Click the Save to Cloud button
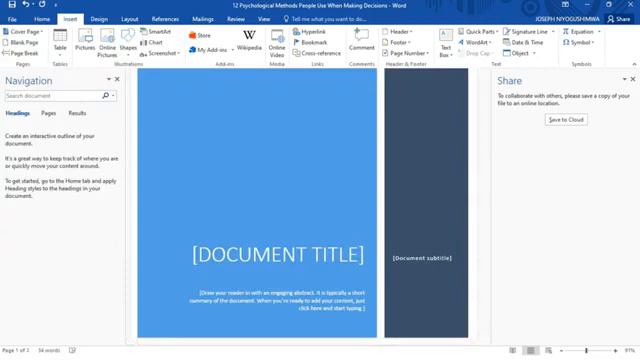This screenshot has height=360, width=640. point(566,120)
